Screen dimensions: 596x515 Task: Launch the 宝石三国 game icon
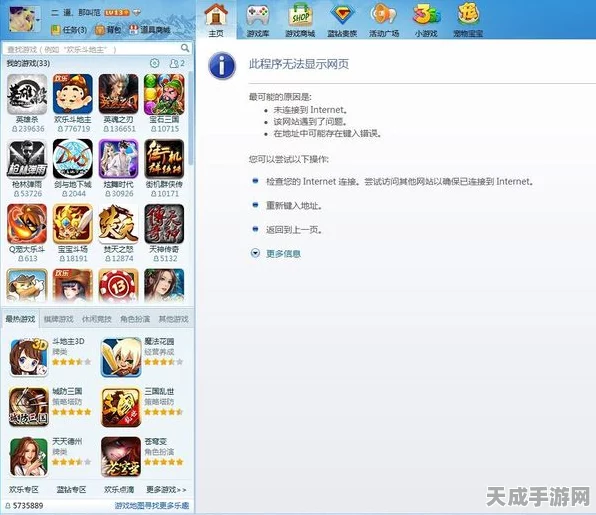coord(164,94)
